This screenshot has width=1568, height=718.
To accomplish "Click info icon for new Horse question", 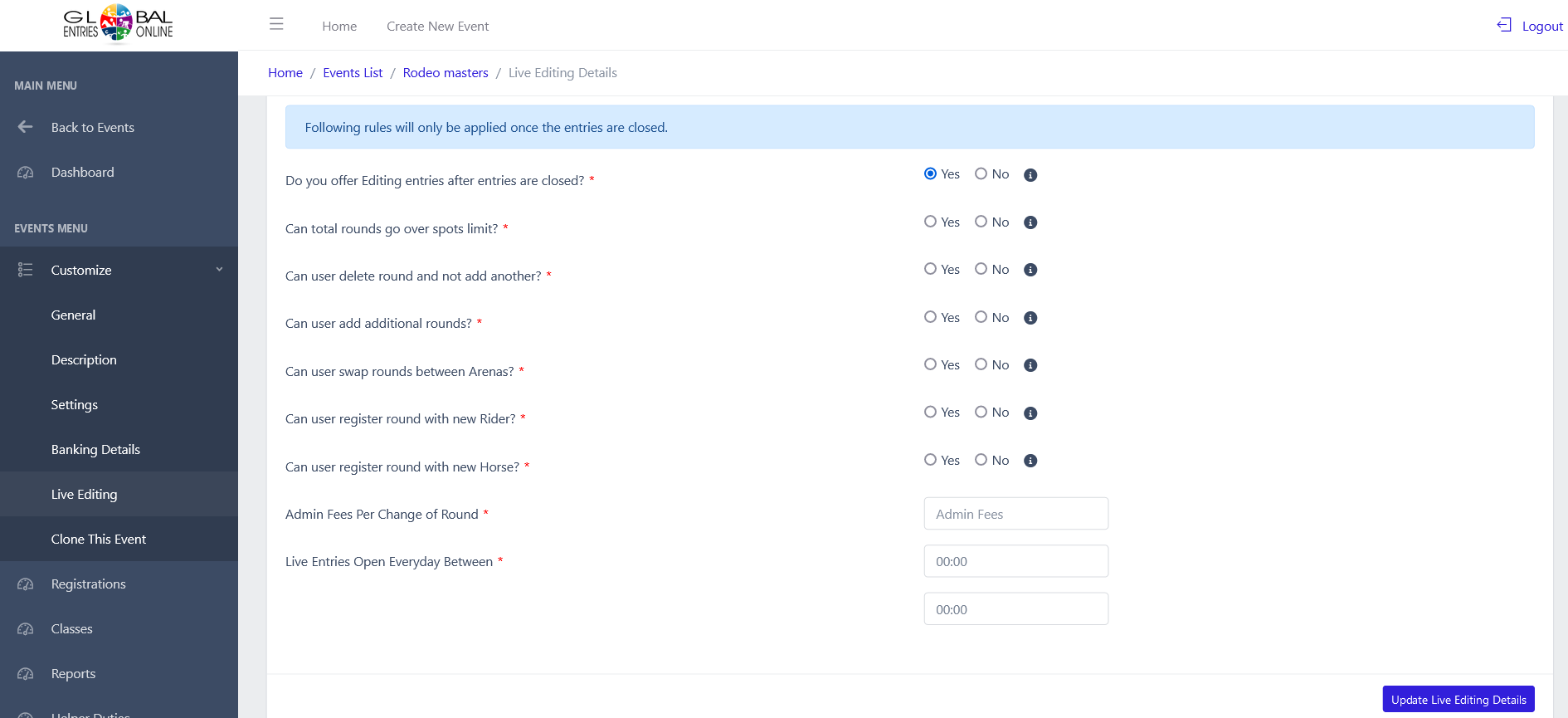I will [1030, 461].
